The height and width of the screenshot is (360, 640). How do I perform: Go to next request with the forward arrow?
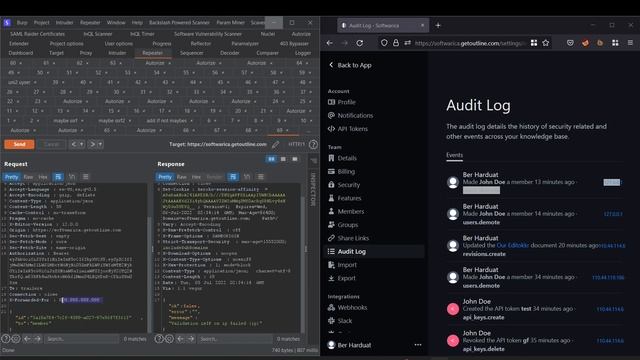point(92,144)
